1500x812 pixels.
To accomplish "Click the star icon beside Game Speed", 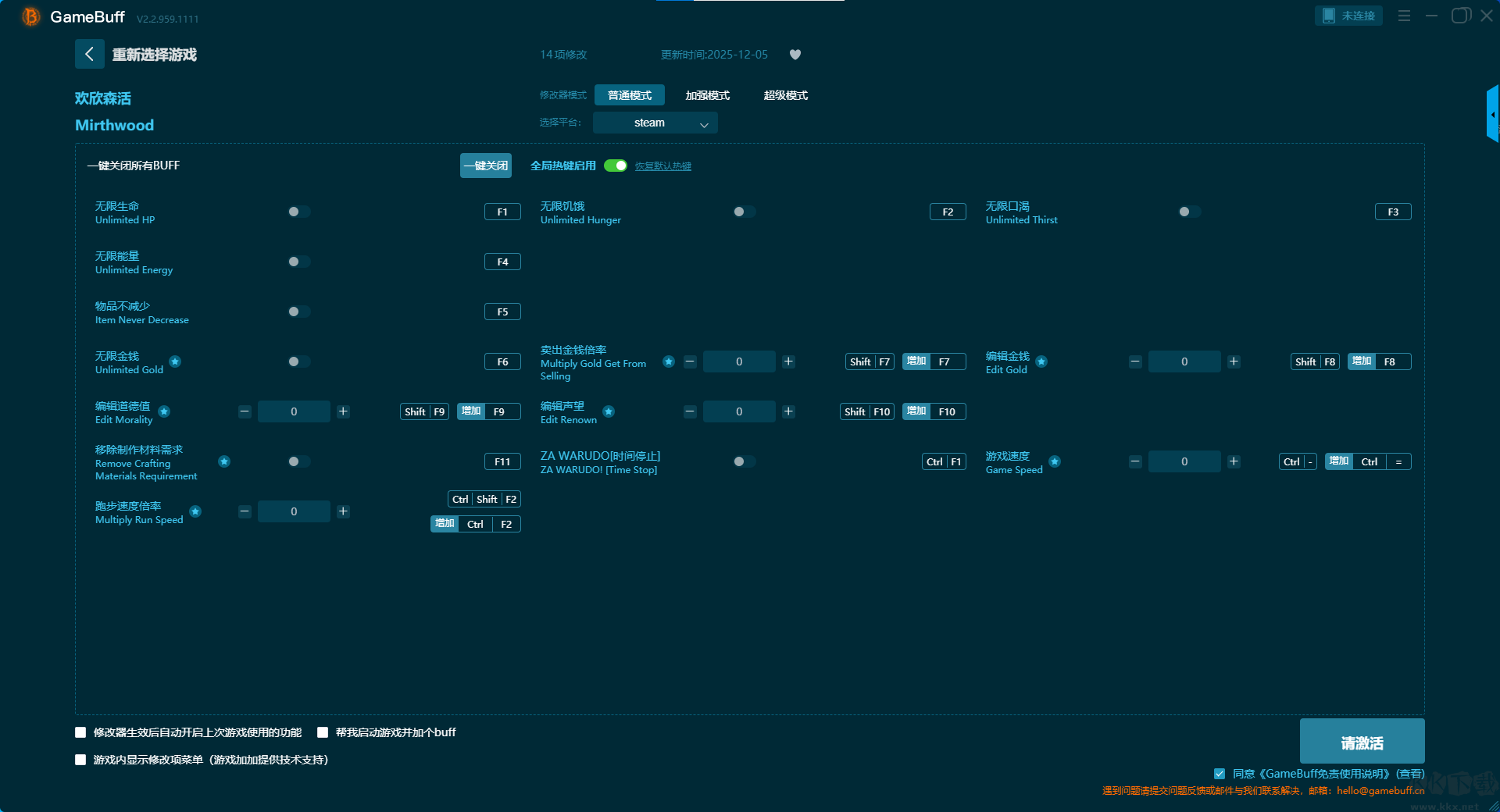I will [x=1055, y=461].
